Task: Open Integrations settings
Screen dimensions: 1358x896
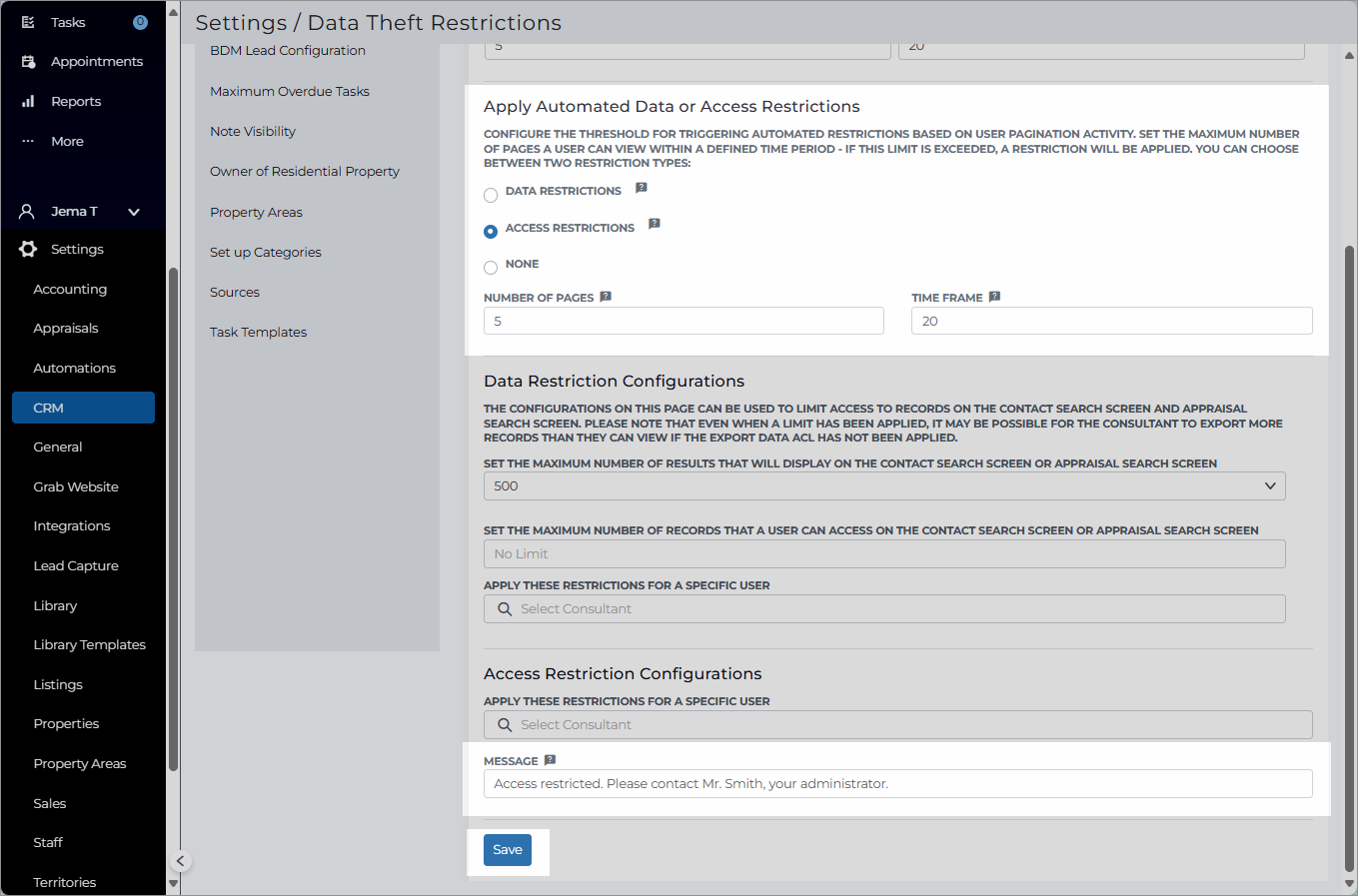Action: click(x=72, y=526)
